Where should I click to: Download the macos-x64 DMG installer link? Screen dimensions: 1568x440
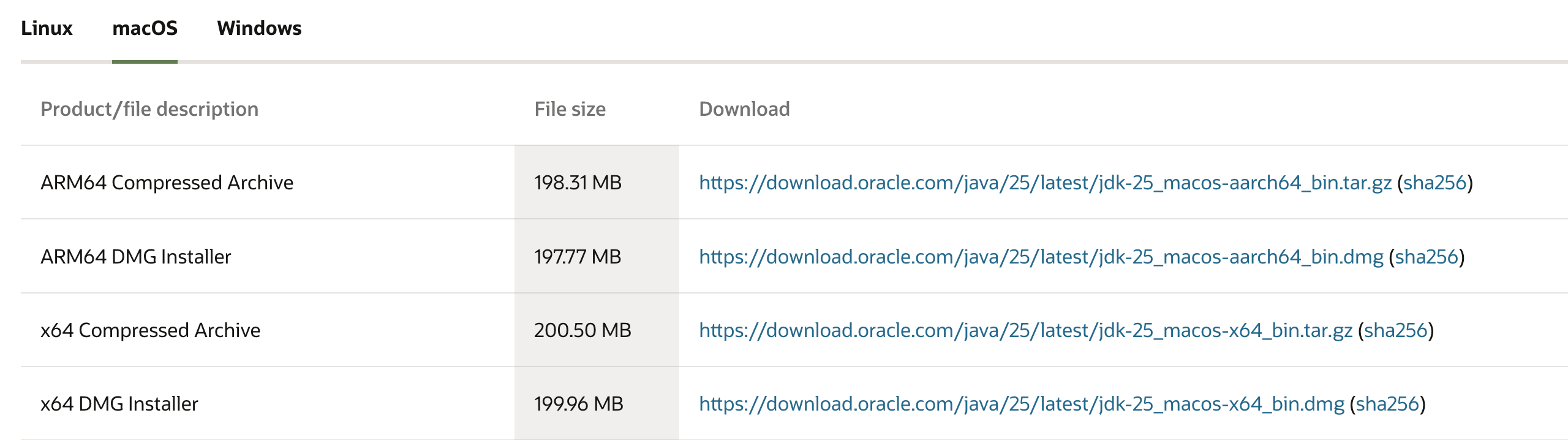pyautogui.click(x=1021, y=404)
